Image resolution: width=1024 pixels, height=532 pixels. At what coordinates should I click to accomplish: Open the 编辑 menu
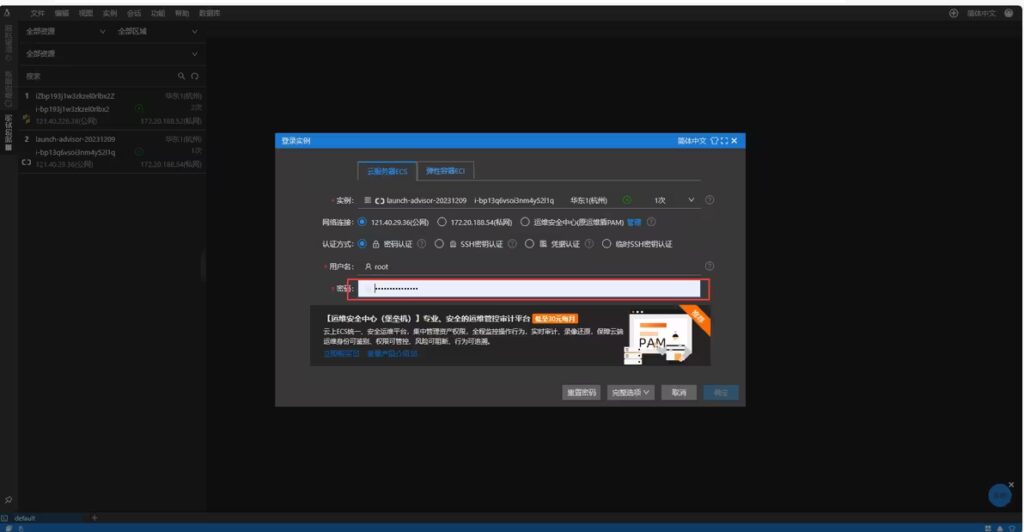(61, 13)
